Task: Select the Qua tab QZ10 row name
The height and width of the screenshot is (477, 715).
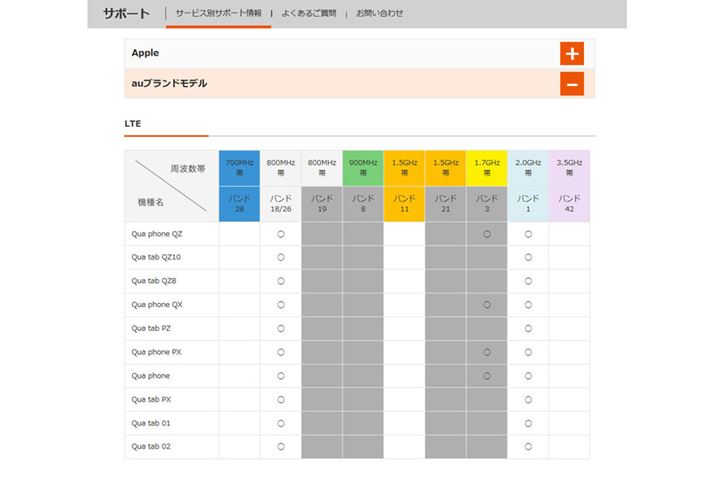Action: [x=155, y=257]
